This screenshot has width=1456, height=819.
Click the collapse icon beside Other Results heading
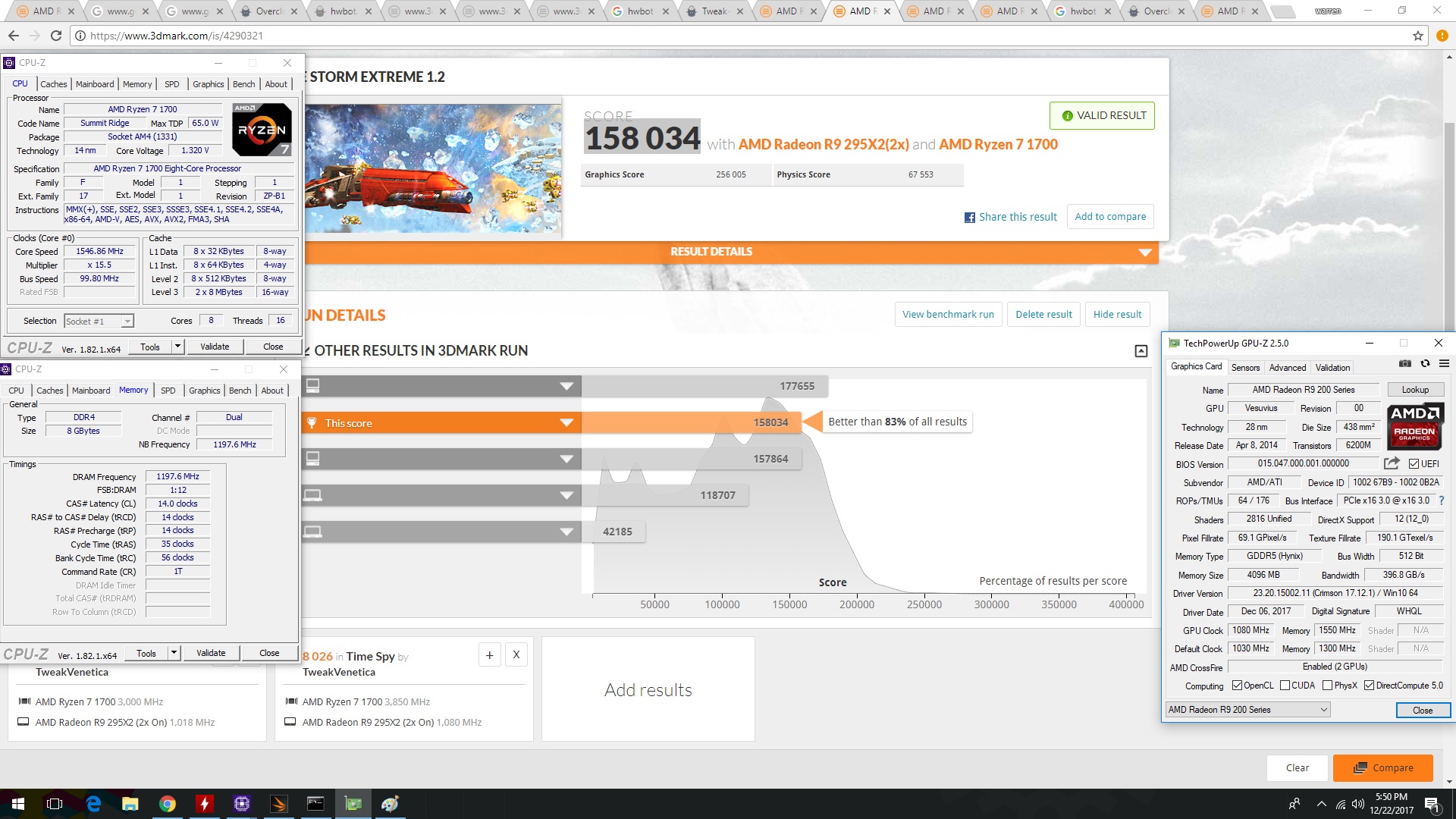[x=1141, y=351]
